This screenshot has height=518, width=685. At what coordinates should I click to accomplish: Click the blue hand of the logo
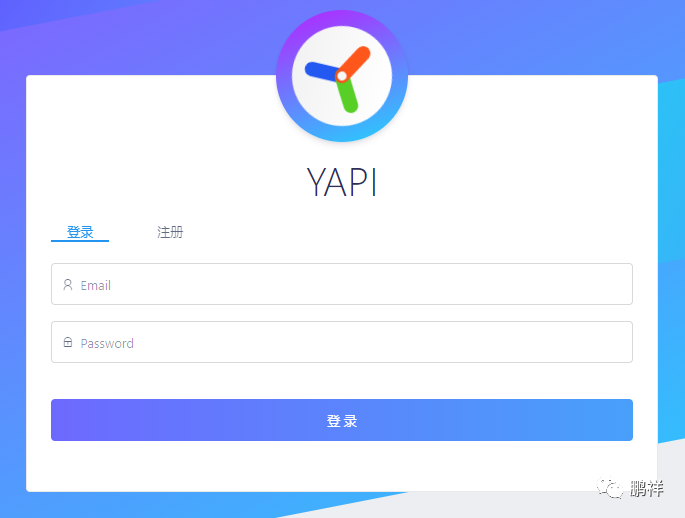[x=321, y=71]
